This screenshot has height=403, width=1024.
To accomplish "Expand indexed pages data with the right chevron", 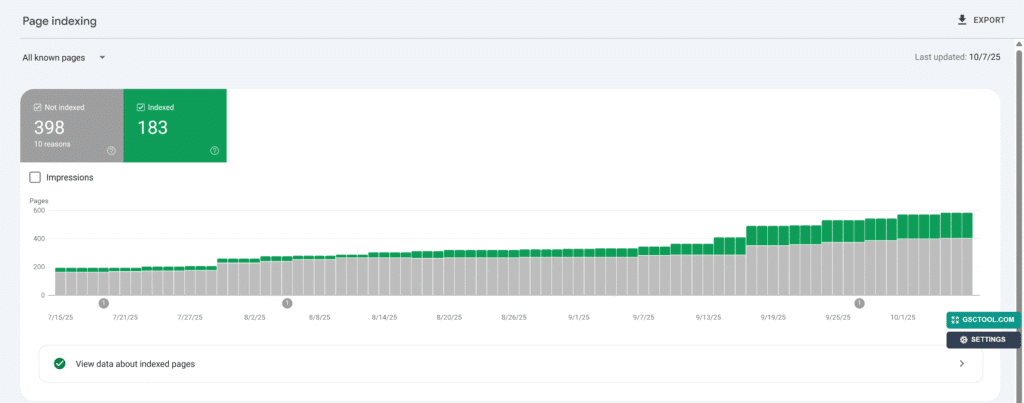I will (962, 364).
